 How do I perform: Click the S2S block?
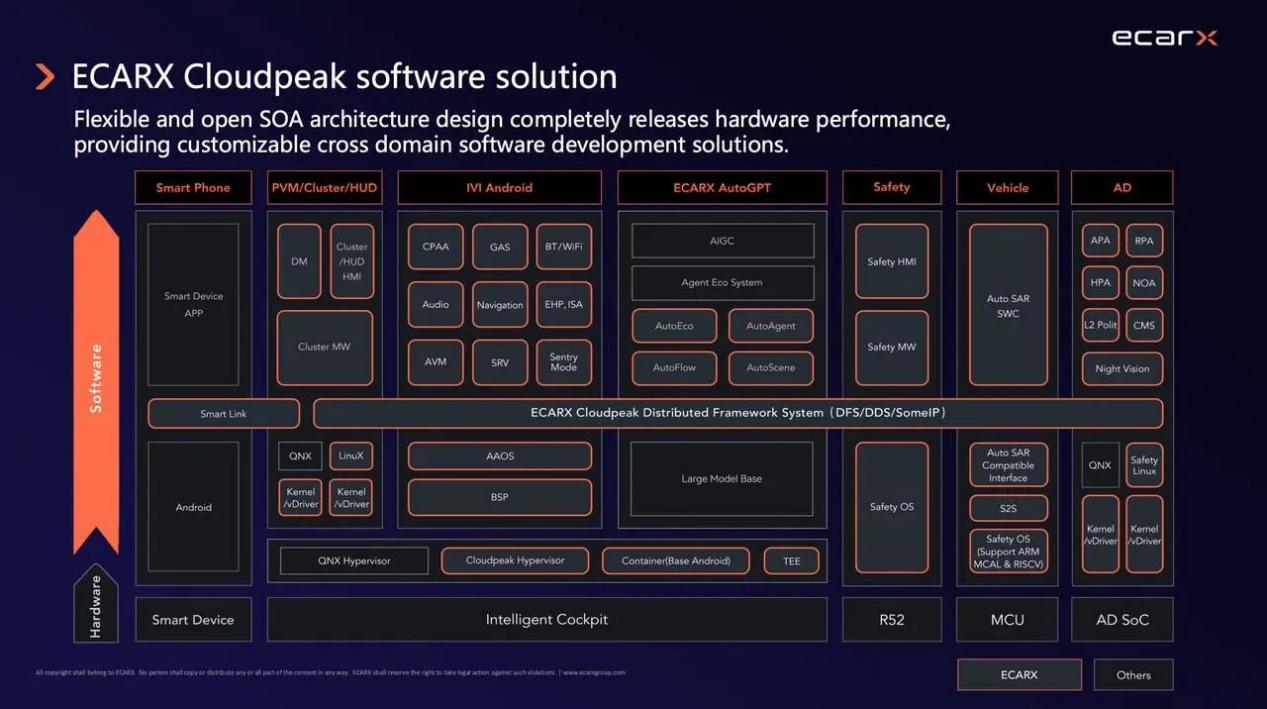click(x=1008, y=509)
